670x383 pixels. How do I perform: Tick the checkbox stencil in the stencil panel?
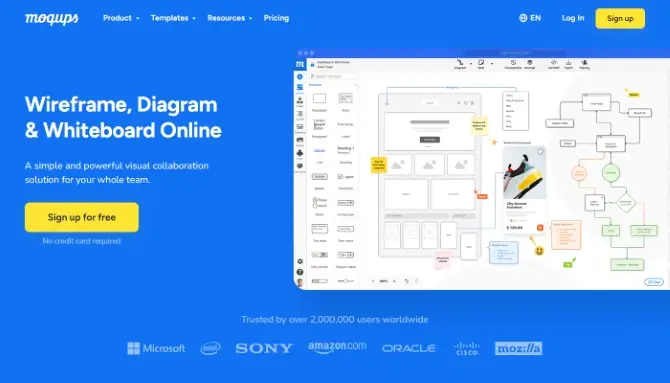coord(345,177)
